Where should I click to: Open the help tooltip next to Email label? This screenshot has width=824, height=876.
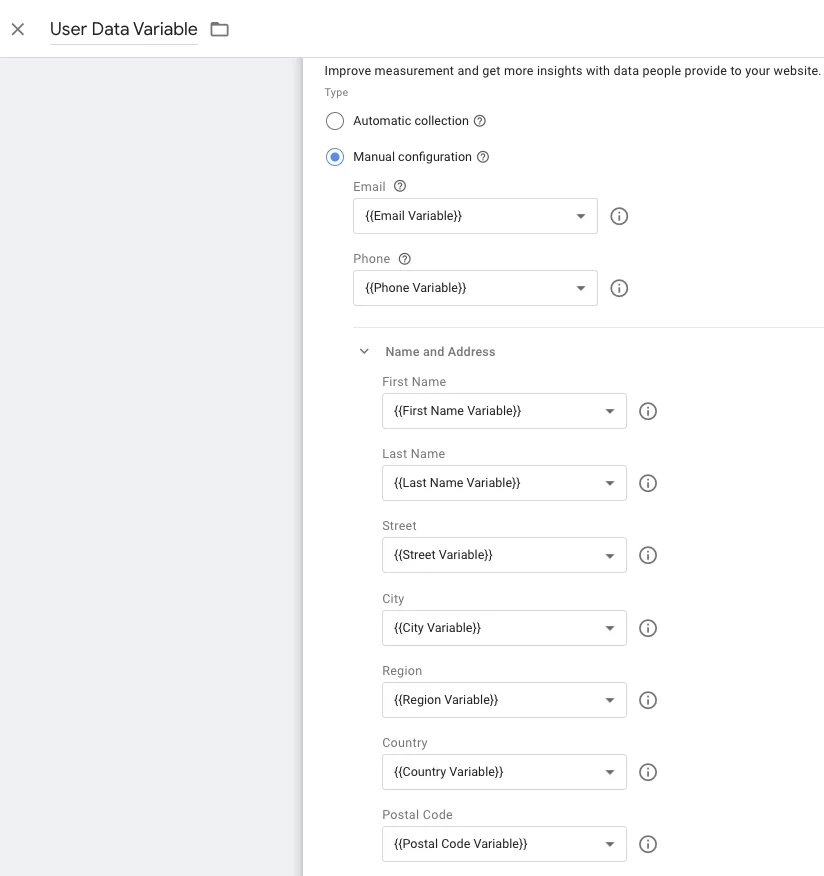click(x=399, y=186)
